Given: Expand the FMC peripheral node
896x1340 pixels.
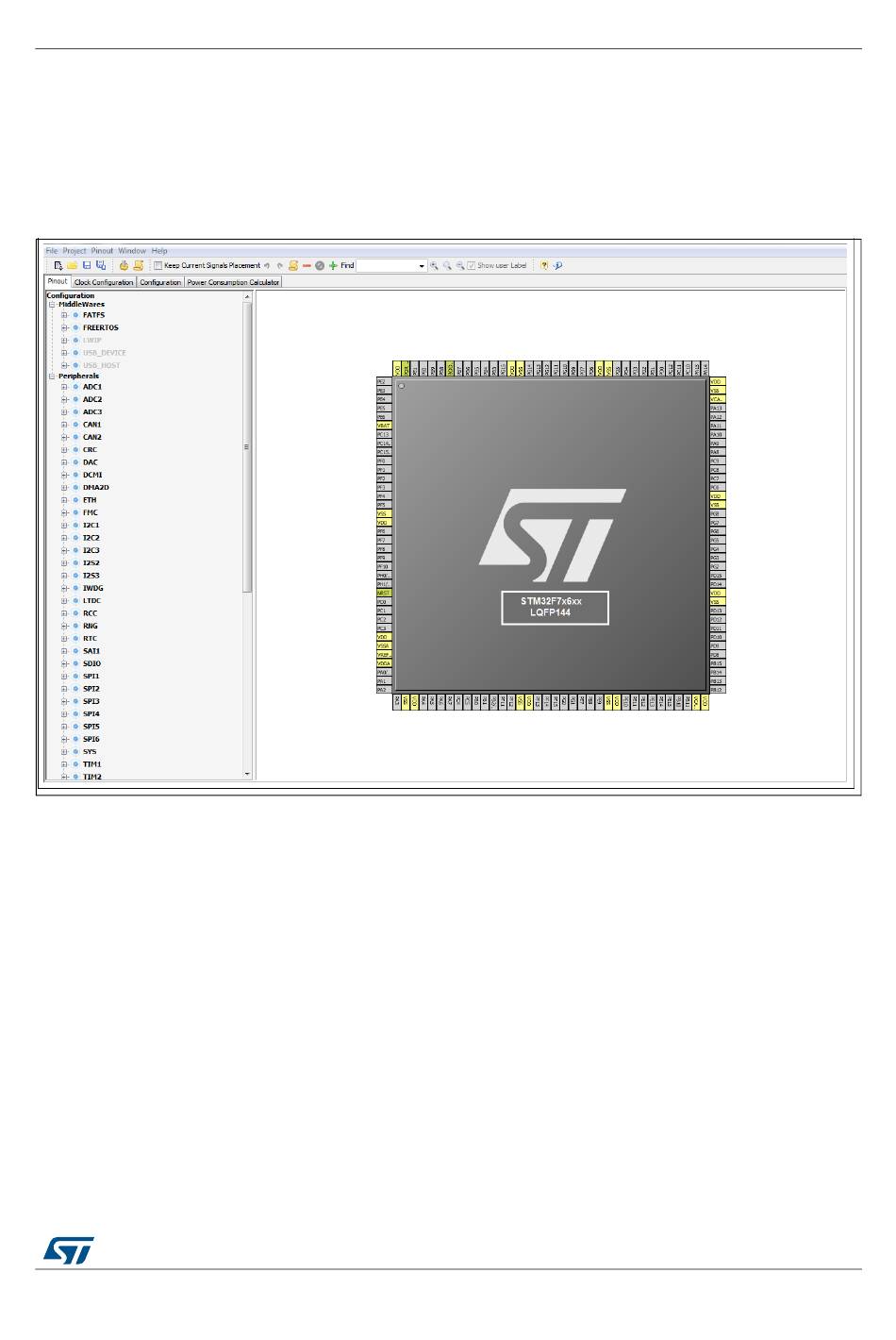Looking at the screenshot, I should (x=64, y=512).
